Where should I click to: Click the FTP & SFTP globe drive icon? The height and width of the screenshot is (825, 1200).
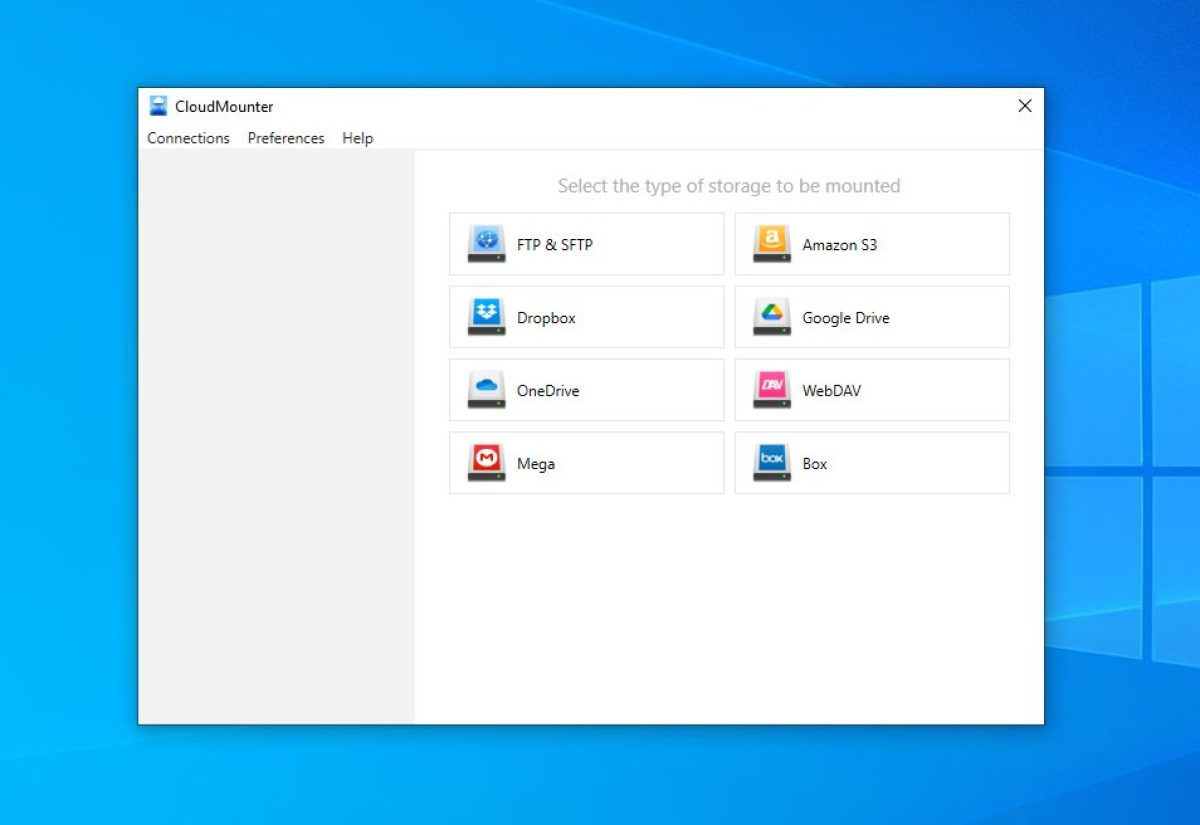coord(486,244)
